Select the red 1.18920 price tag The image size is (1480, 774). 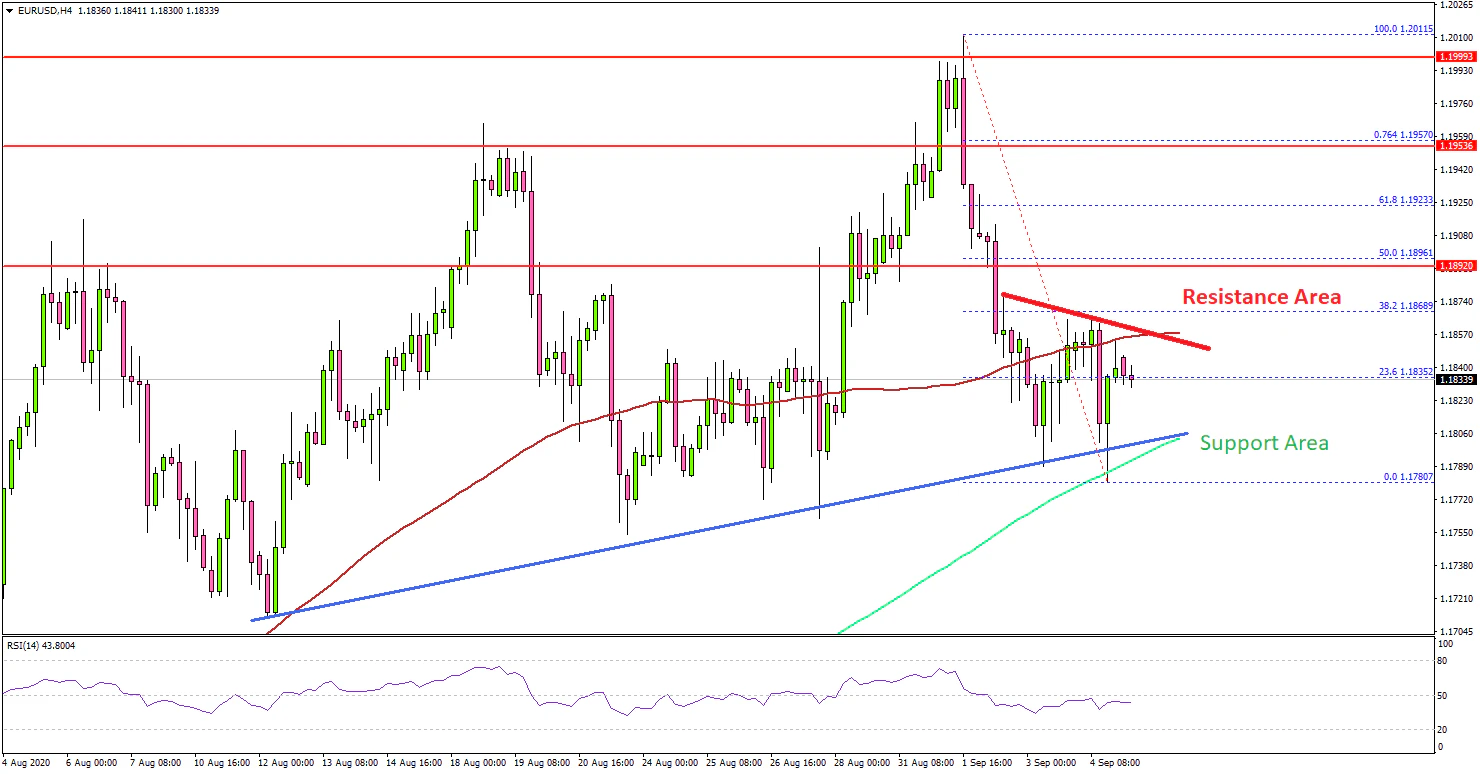(1456, 267)
